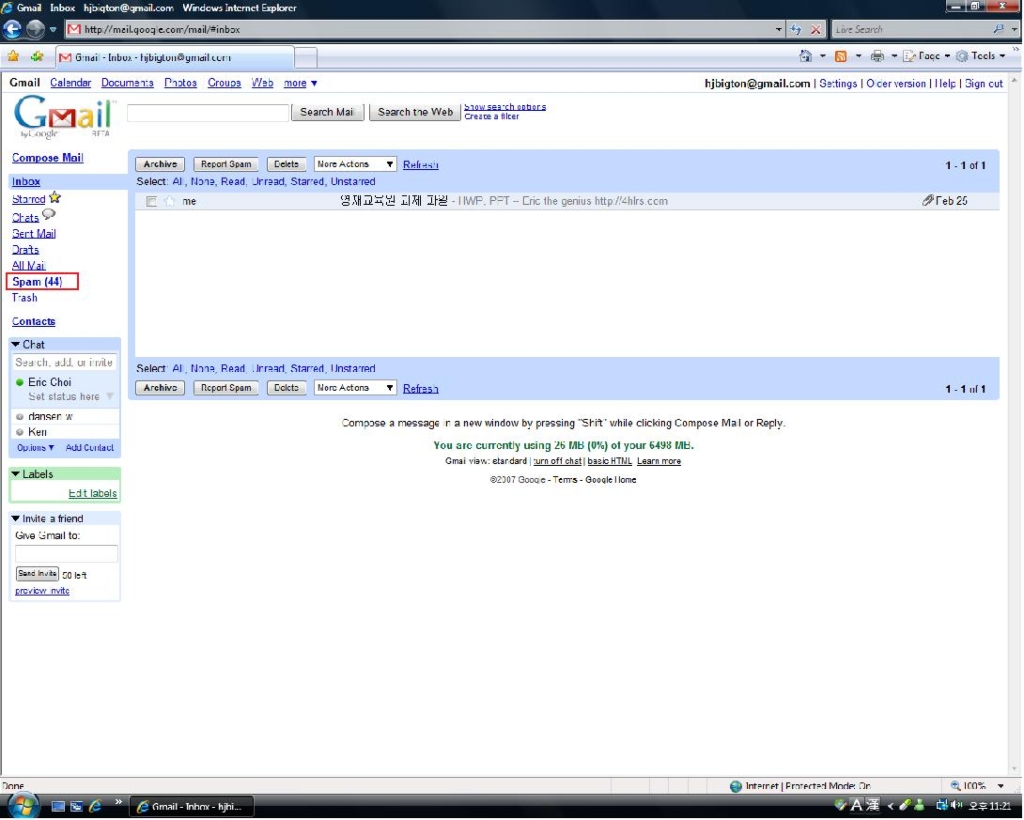Open the Spam (44) folder

(37, 282)
